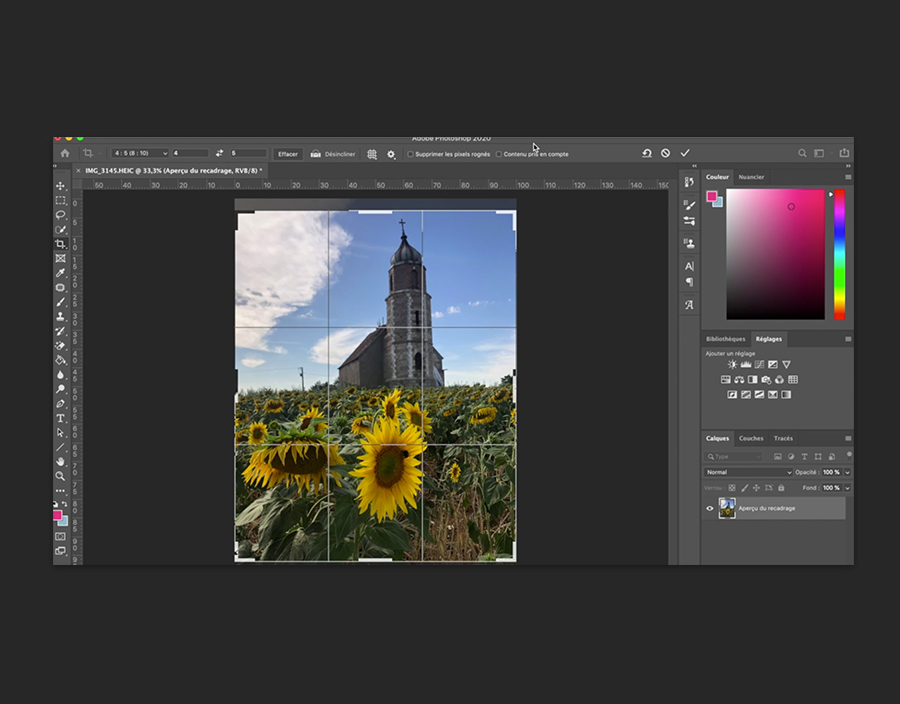Viewport: 900px width, 704px height.
Task: Click the Désincliner straighten button
Action: 334,154
